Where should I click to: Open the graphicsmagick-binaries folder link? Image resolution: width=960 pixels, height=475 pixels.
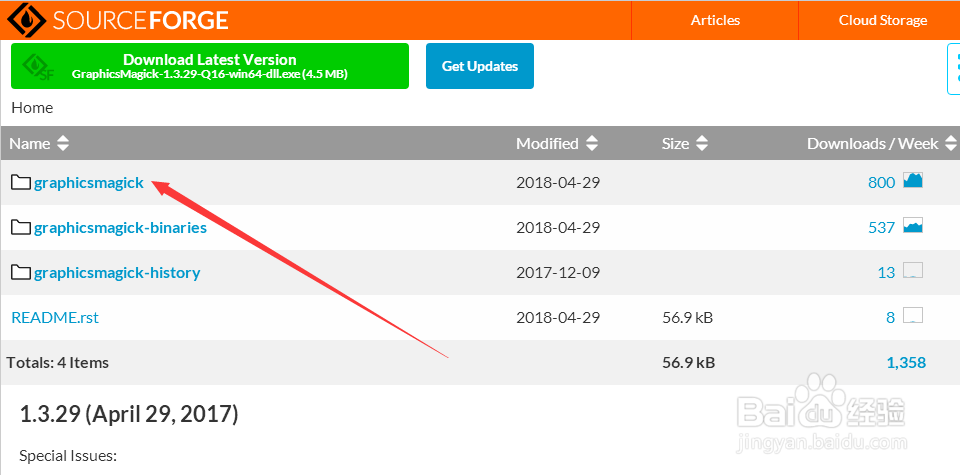(x=121, y=228)
